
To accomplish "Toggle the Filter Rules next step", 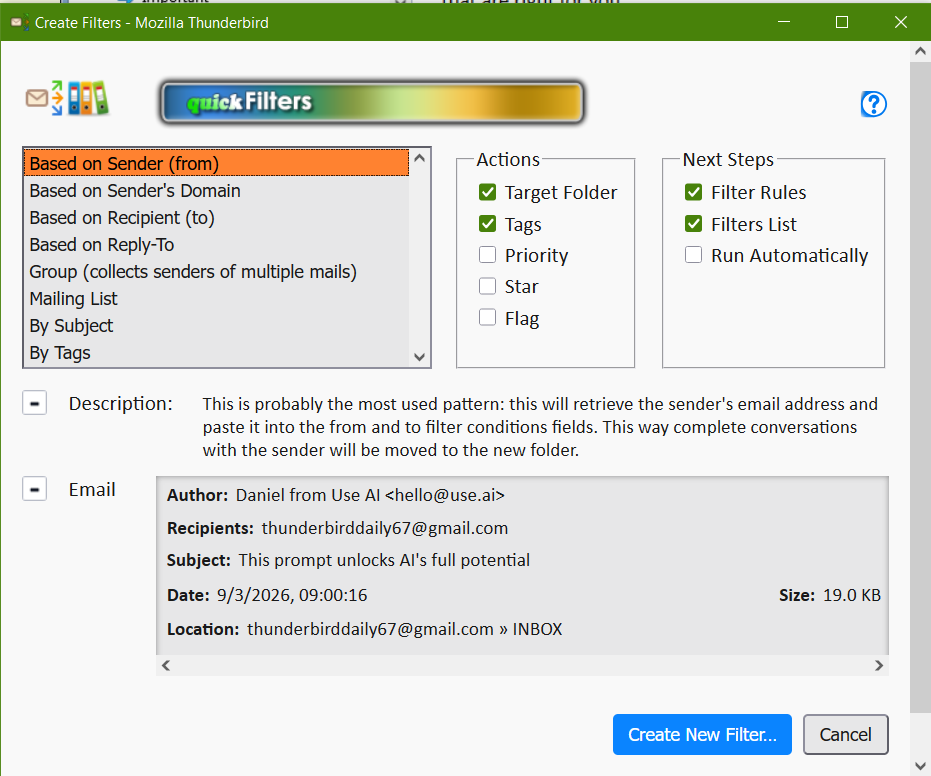I will click(694, 192).
